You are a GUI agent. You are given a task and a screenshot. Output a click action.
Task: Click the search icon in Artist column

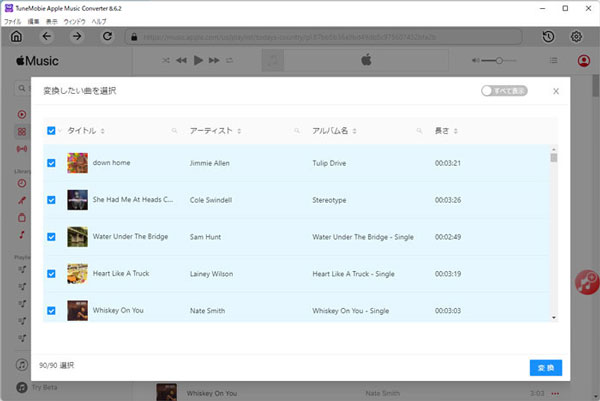pos(297,131)
